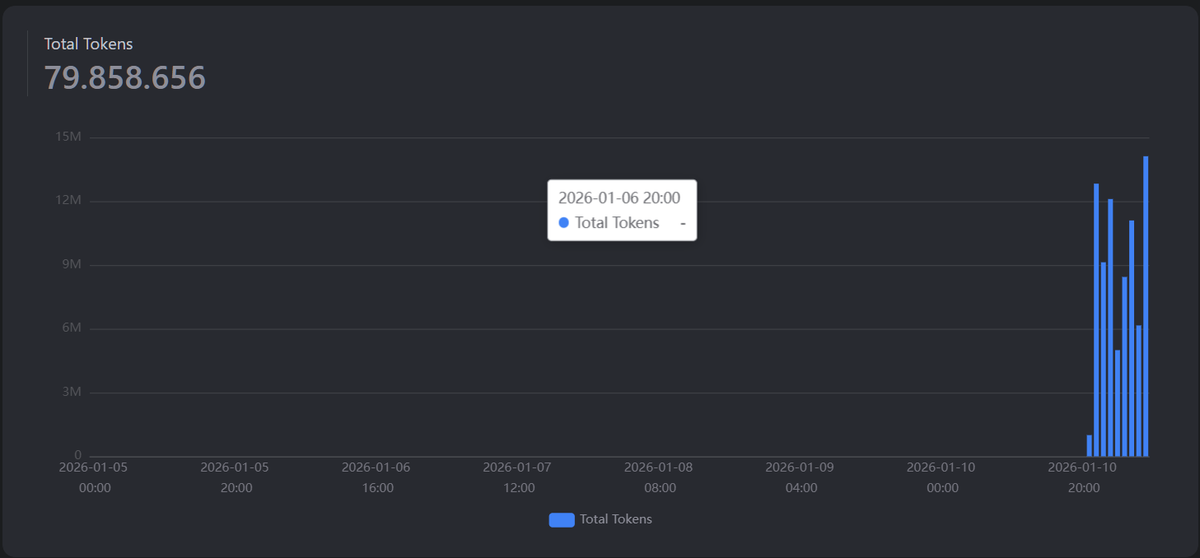Click the 2026-01-10 20:00 axis label
The image size is (1200, 558).
(x=1083, y=477)
